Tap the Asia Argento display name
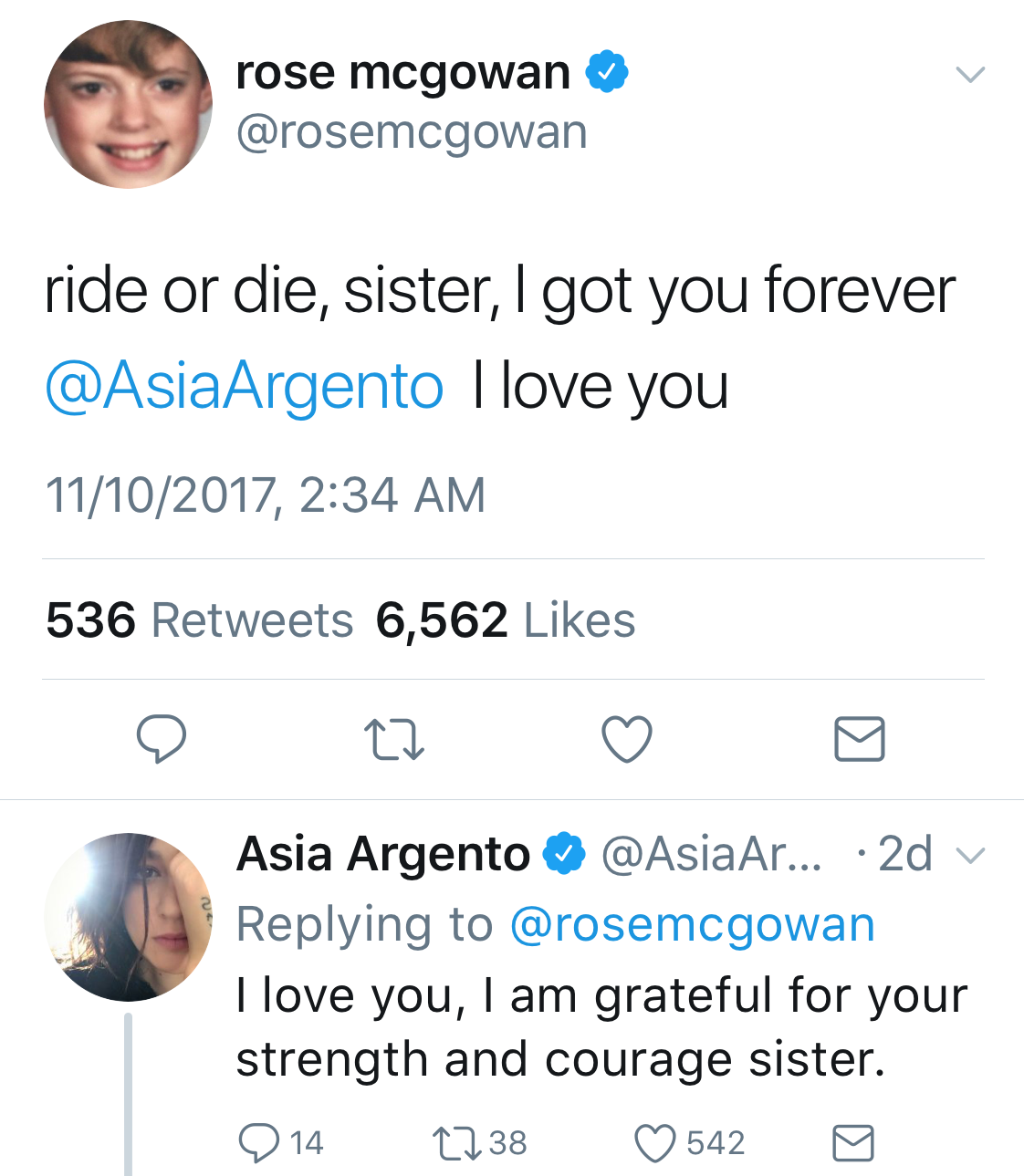This screenshot has width=1024, height=1176. pos(383,855)
